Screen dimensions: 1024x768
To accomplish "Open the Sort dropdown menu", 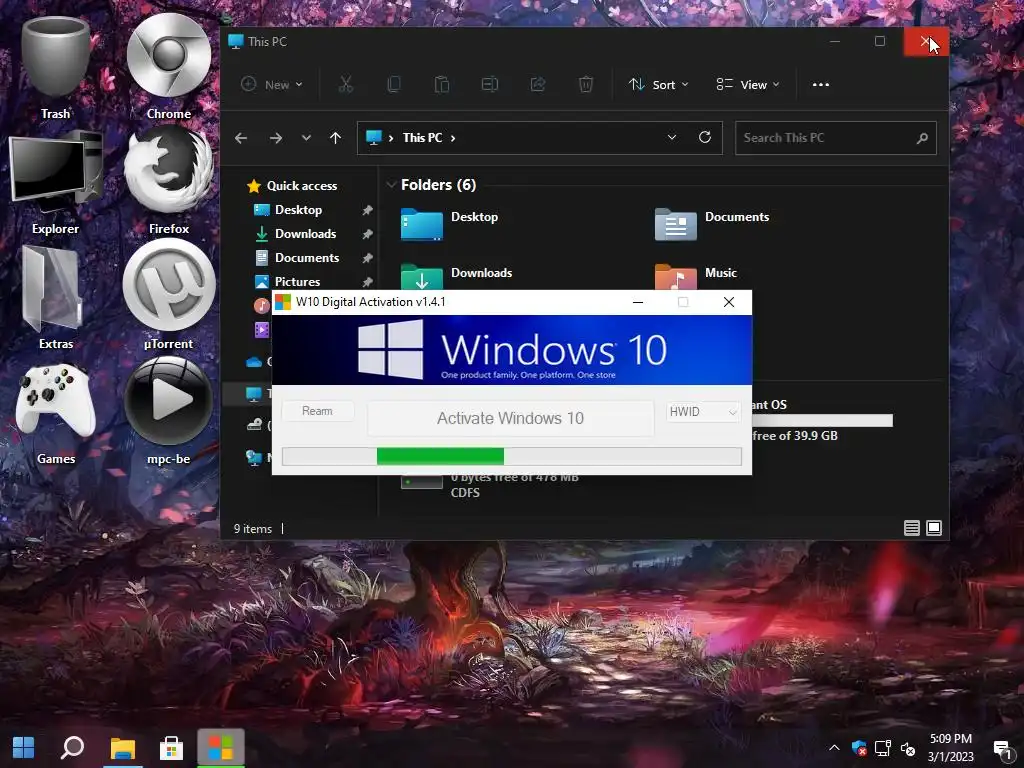I will pos(658,84).
